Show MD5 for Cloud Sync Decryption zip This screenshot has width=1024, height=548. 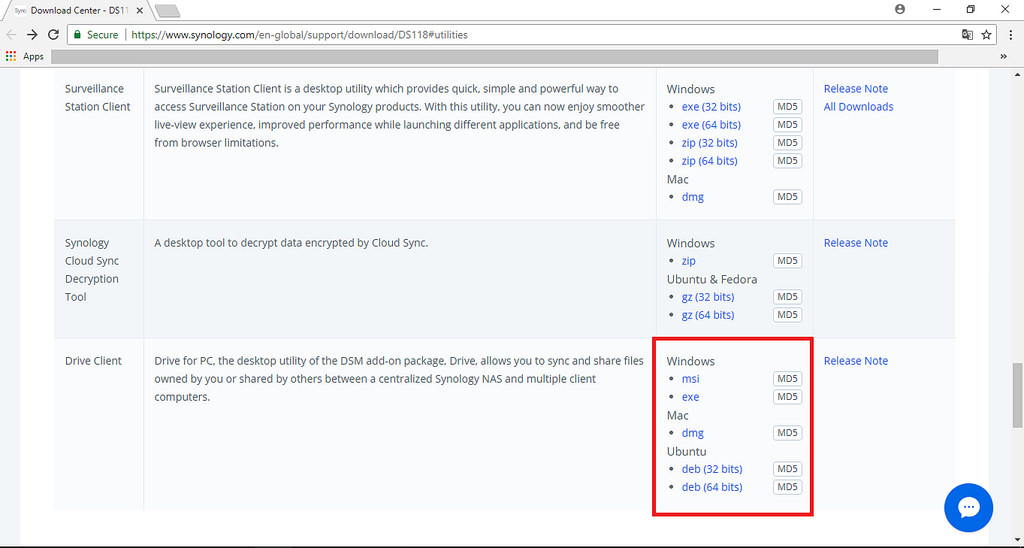(787, 261)
